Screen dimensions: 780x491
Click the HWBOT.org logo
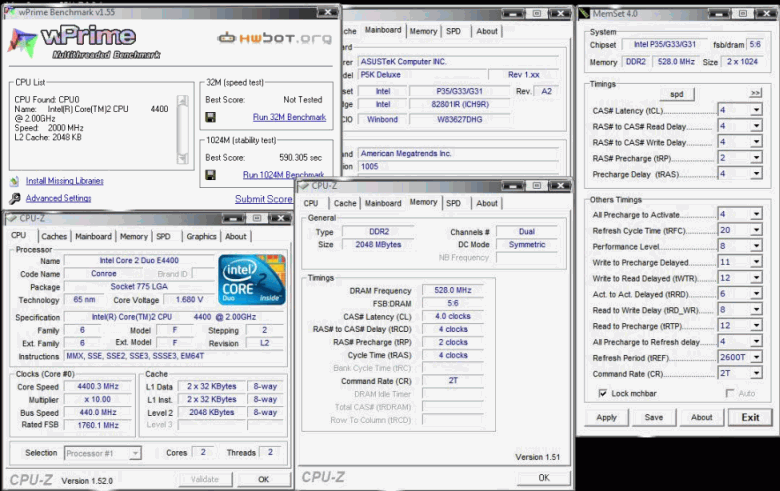point(275,38)
